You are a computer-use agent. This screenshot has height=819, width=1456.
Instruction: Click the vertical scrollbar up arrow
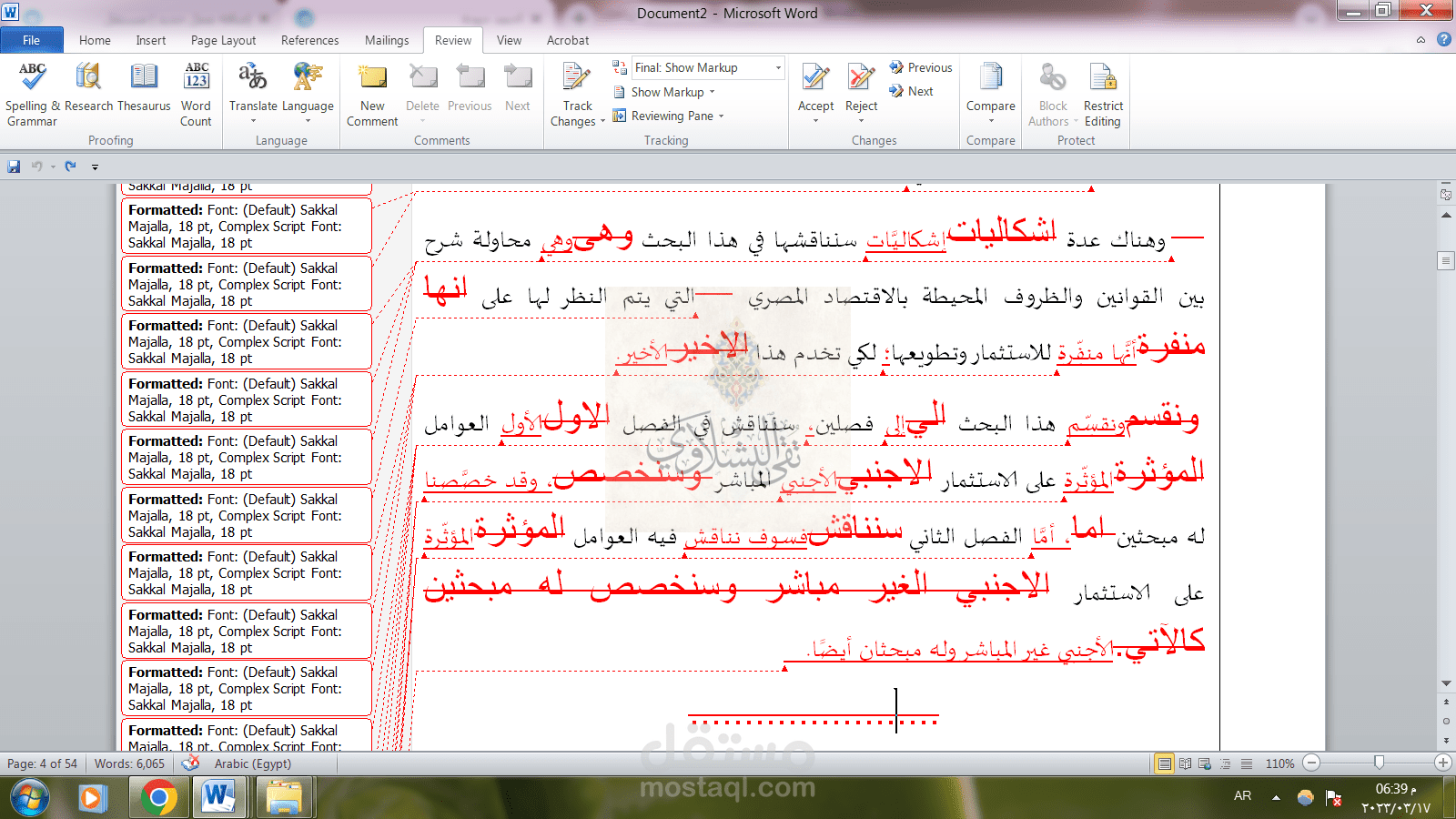pyautogui.click(x=1446, y=215)
